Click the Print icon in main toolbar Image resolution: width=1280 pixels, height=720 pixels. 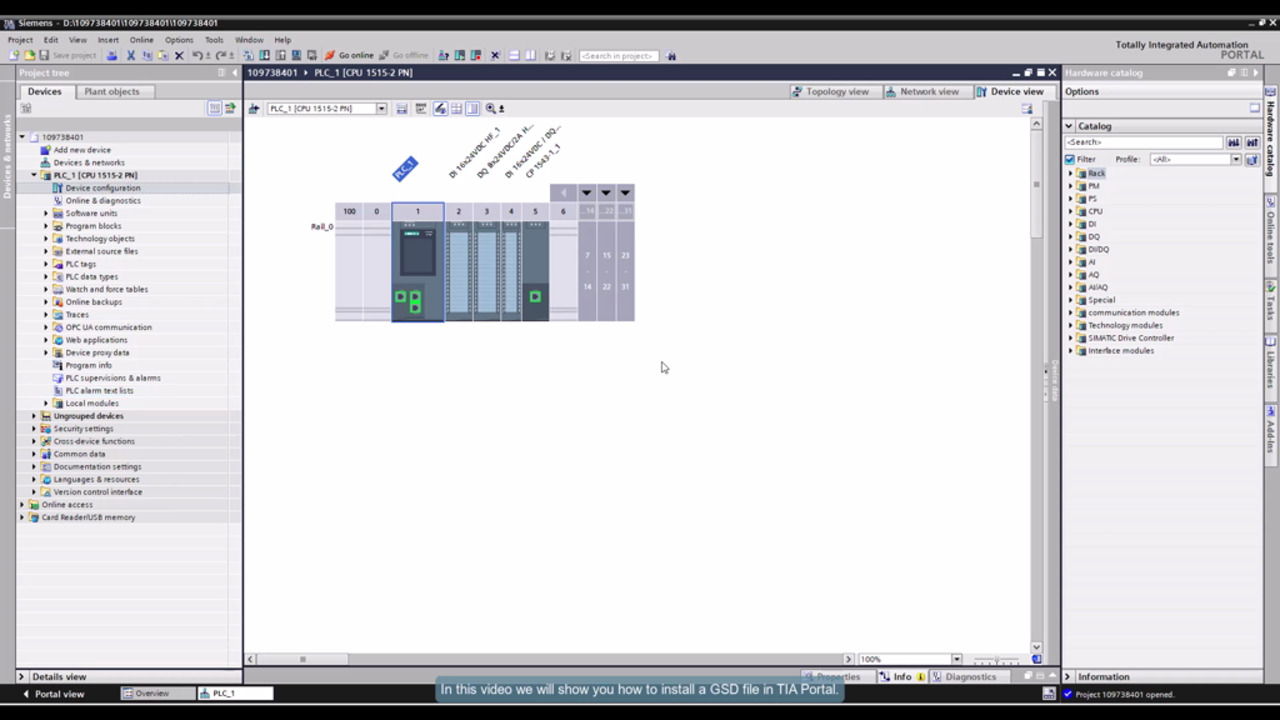[112, 56]
